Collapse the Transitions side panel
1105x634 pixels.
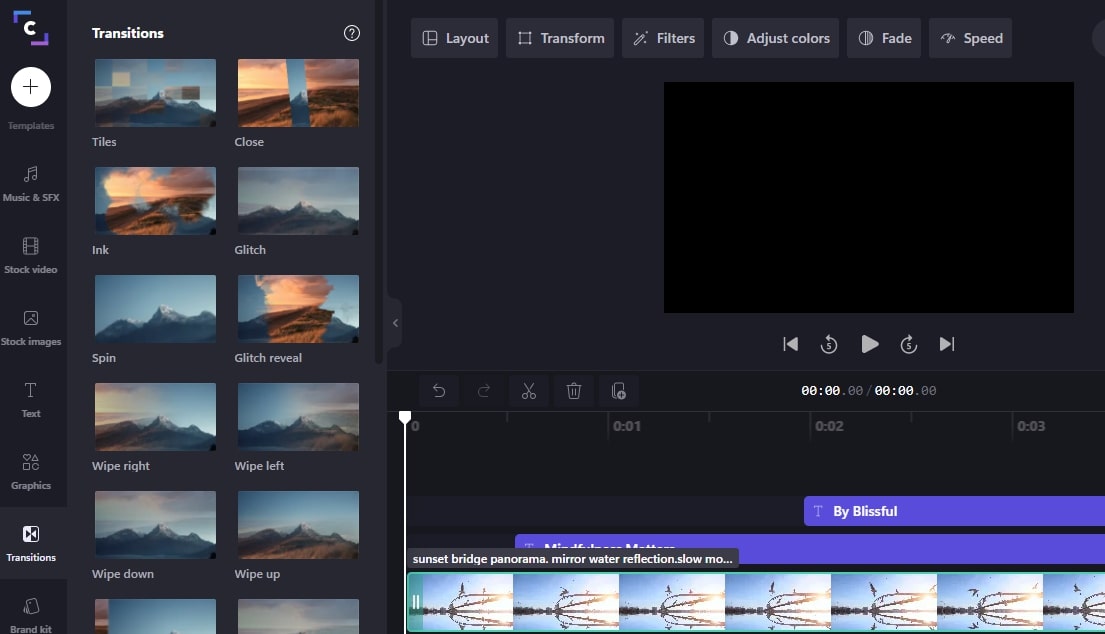(395, 322)
